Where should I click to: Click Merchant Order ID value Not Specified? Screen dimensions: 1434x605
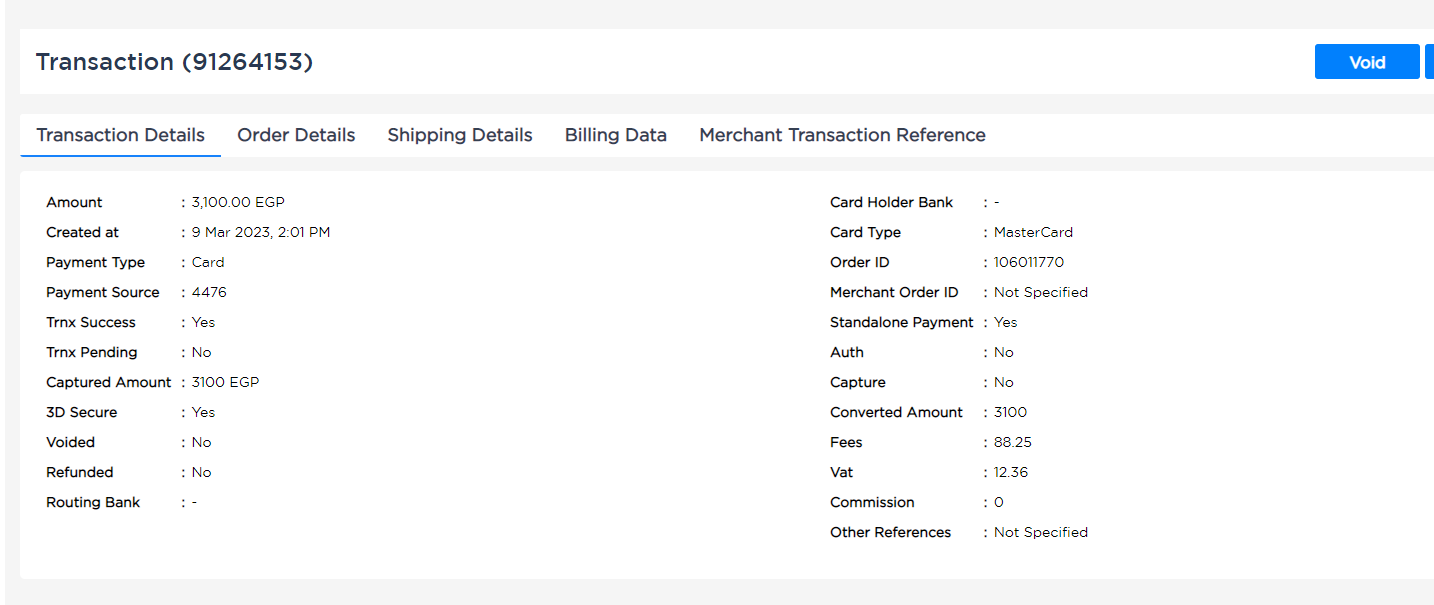pos(1041,292)
